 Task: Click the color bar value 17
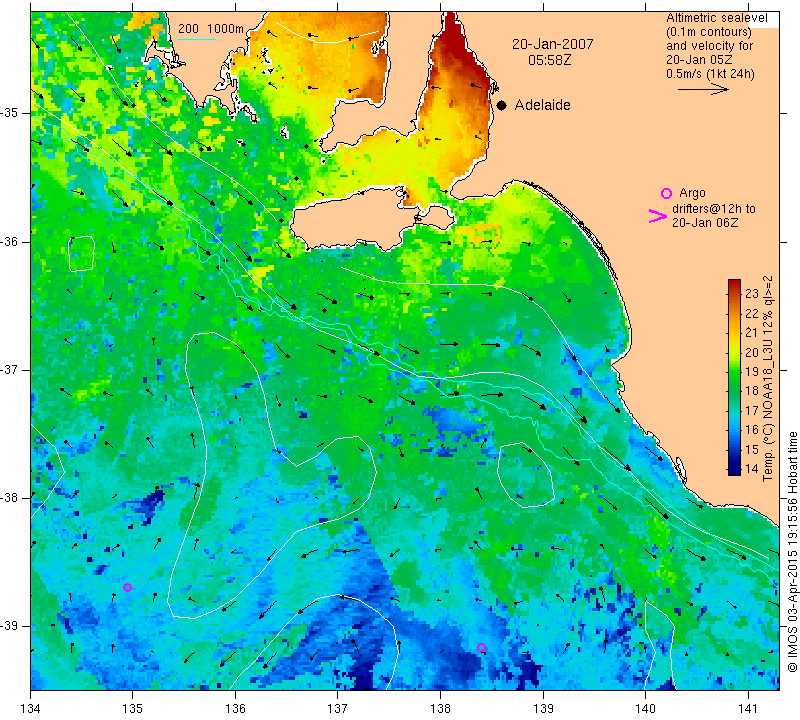point(752,410)
